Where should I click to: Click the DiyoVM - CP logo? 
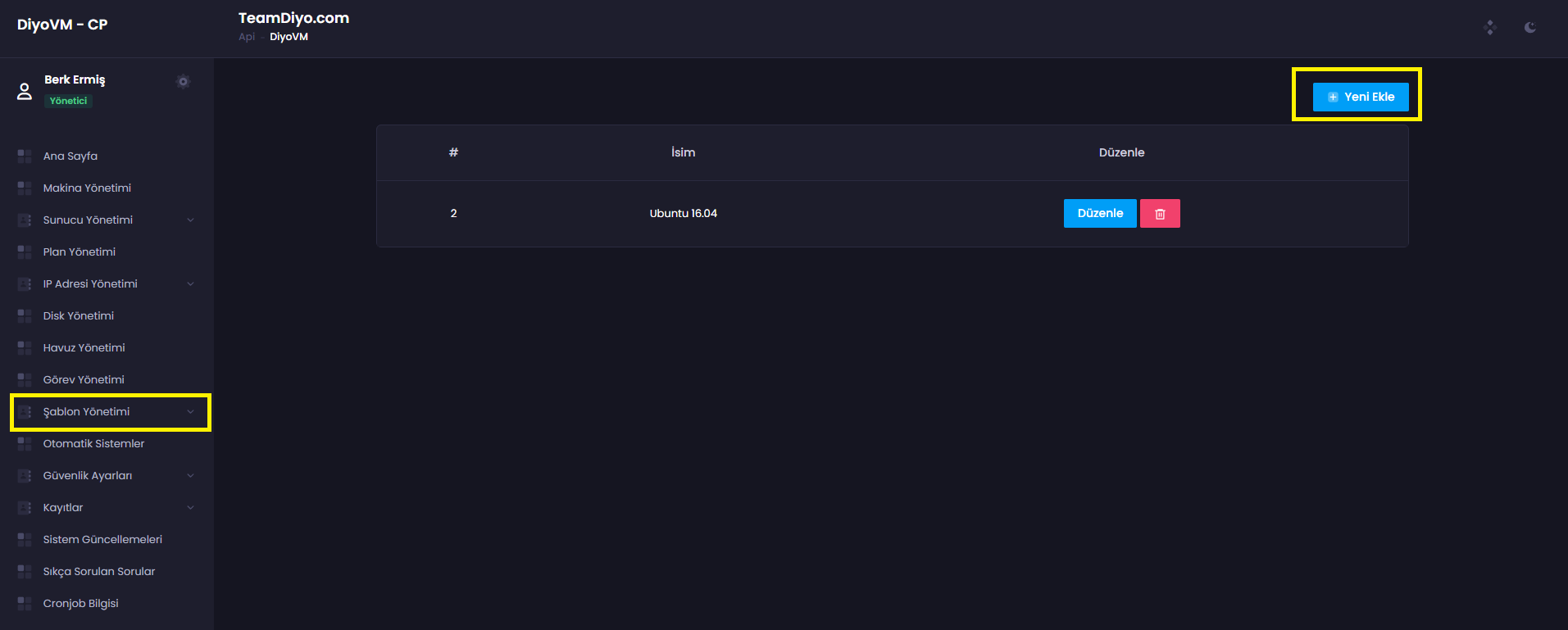point(62,25)
